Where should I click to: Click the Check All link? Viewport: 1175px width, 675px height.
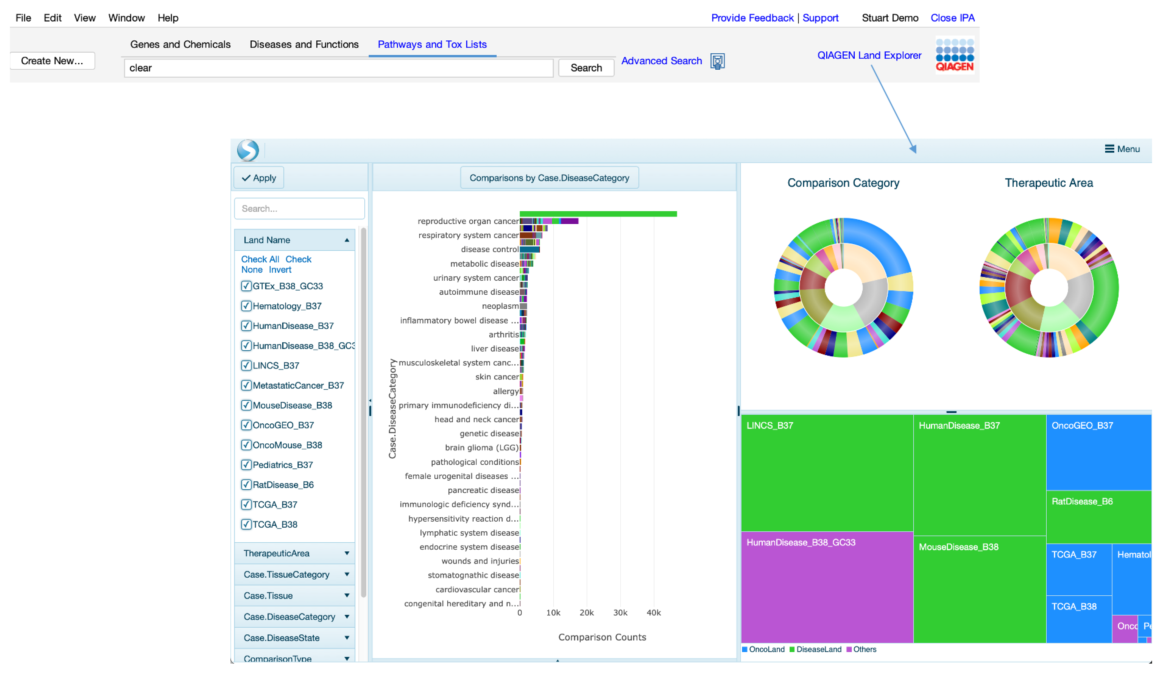coord(260,260)
